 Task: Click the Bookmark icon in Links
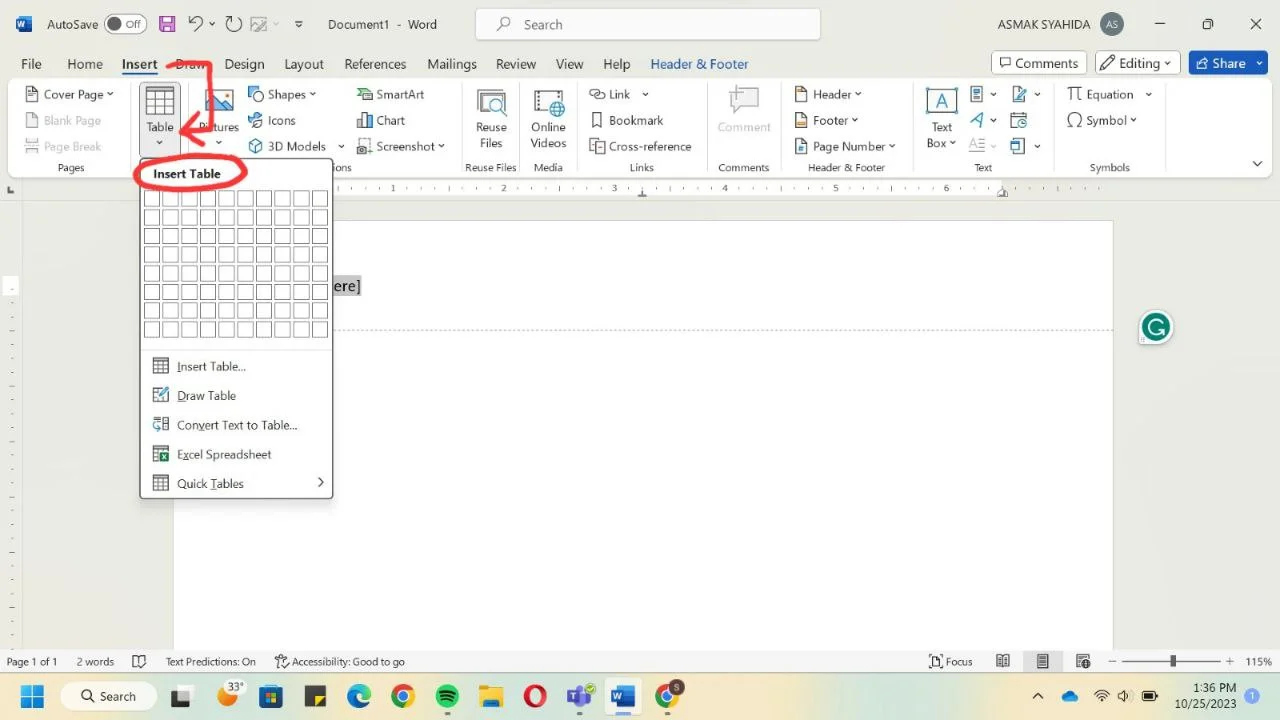[x=597, y=120]
